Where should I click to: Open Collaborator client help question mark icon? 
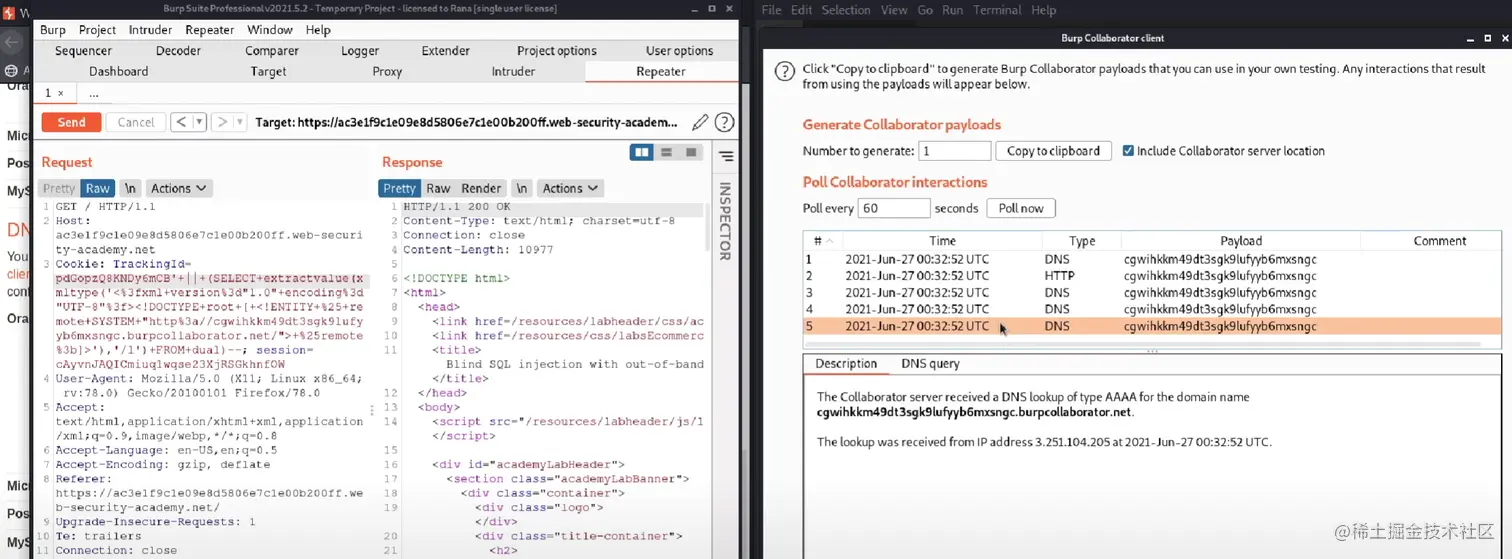coord(784,71)
